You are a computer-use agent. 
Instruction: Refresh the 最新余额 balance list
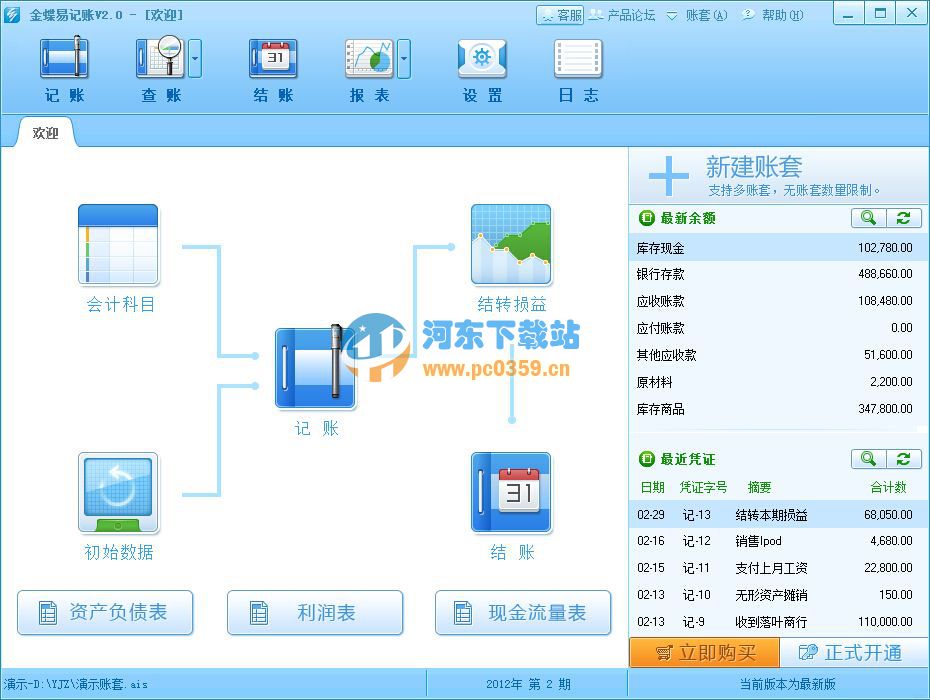903,218
